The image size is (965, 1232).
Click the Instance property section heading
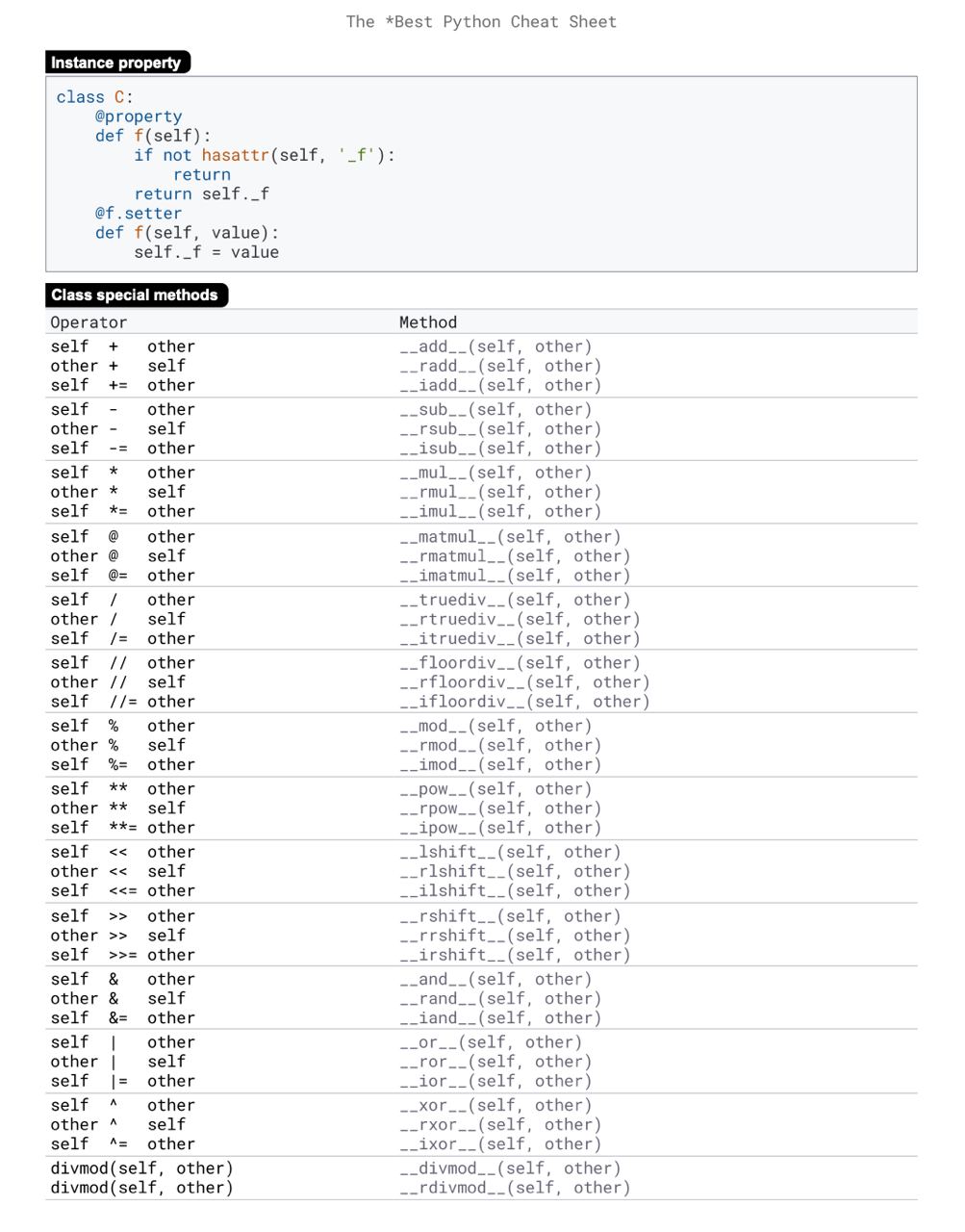[x=116, y=63]
